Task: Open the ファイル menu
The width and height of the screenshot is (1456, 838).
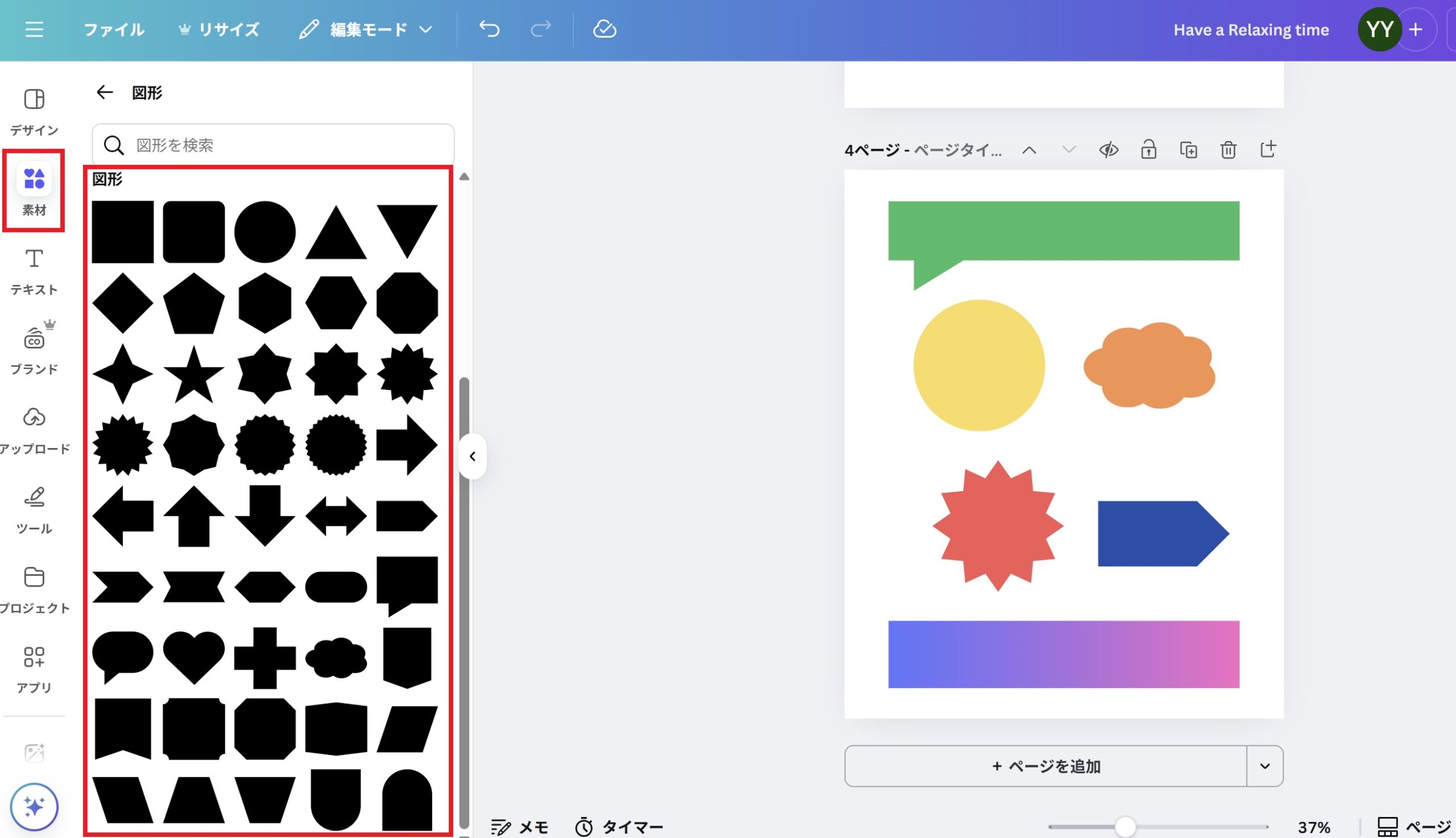Action: (x=113, y=29)
